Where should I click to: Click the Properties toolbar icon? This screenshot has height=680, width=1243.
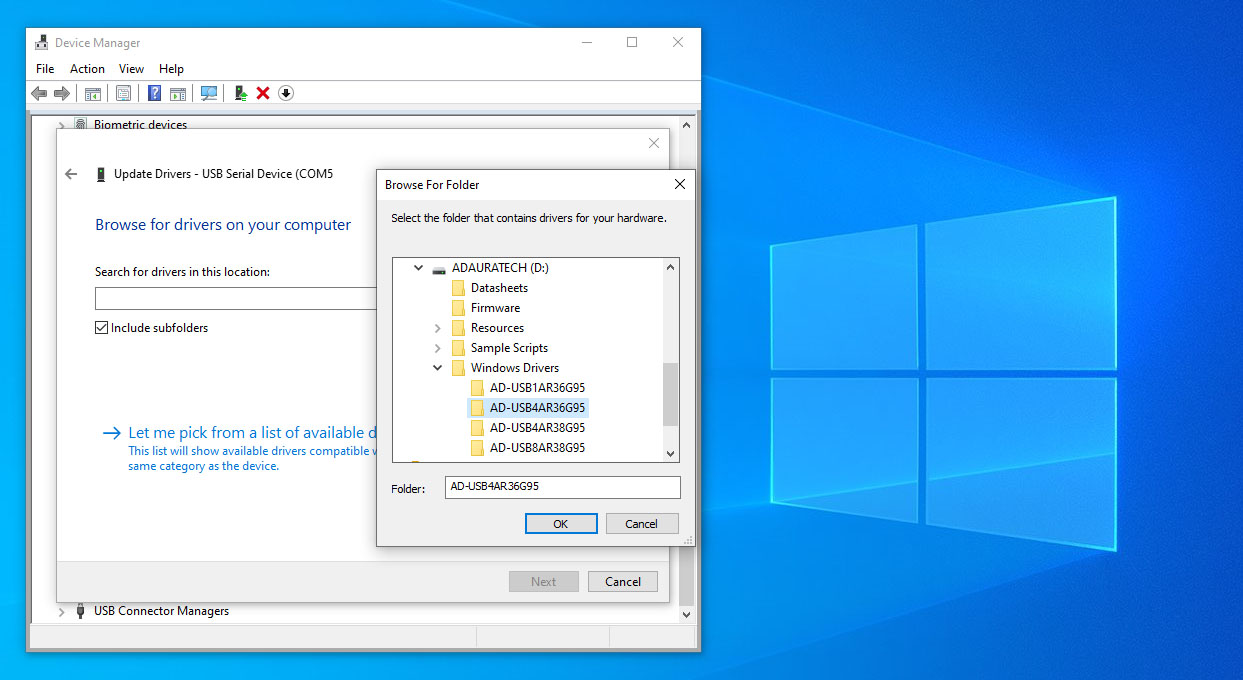pyautogui.click(x=123, y=93)
